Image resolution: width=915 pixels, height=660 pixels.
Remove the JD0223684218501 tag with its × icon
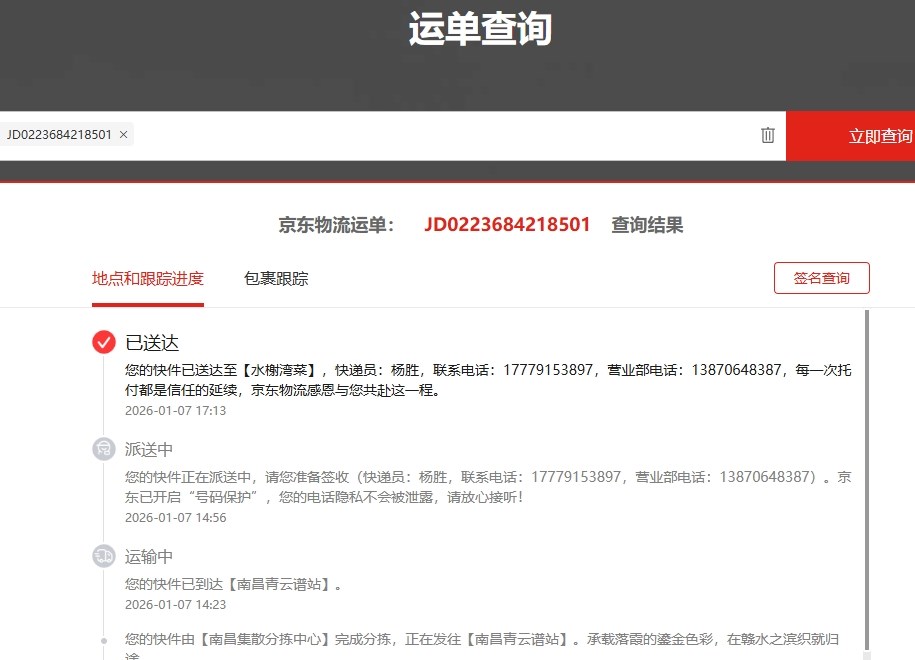coord(123,135)
